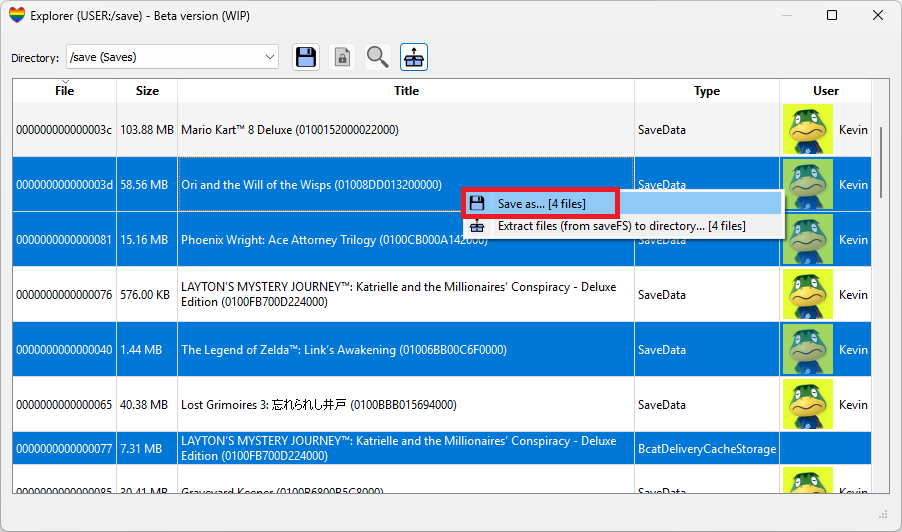Click file name 0000000000000040
The image size is (902, 532).
(64, 350)
